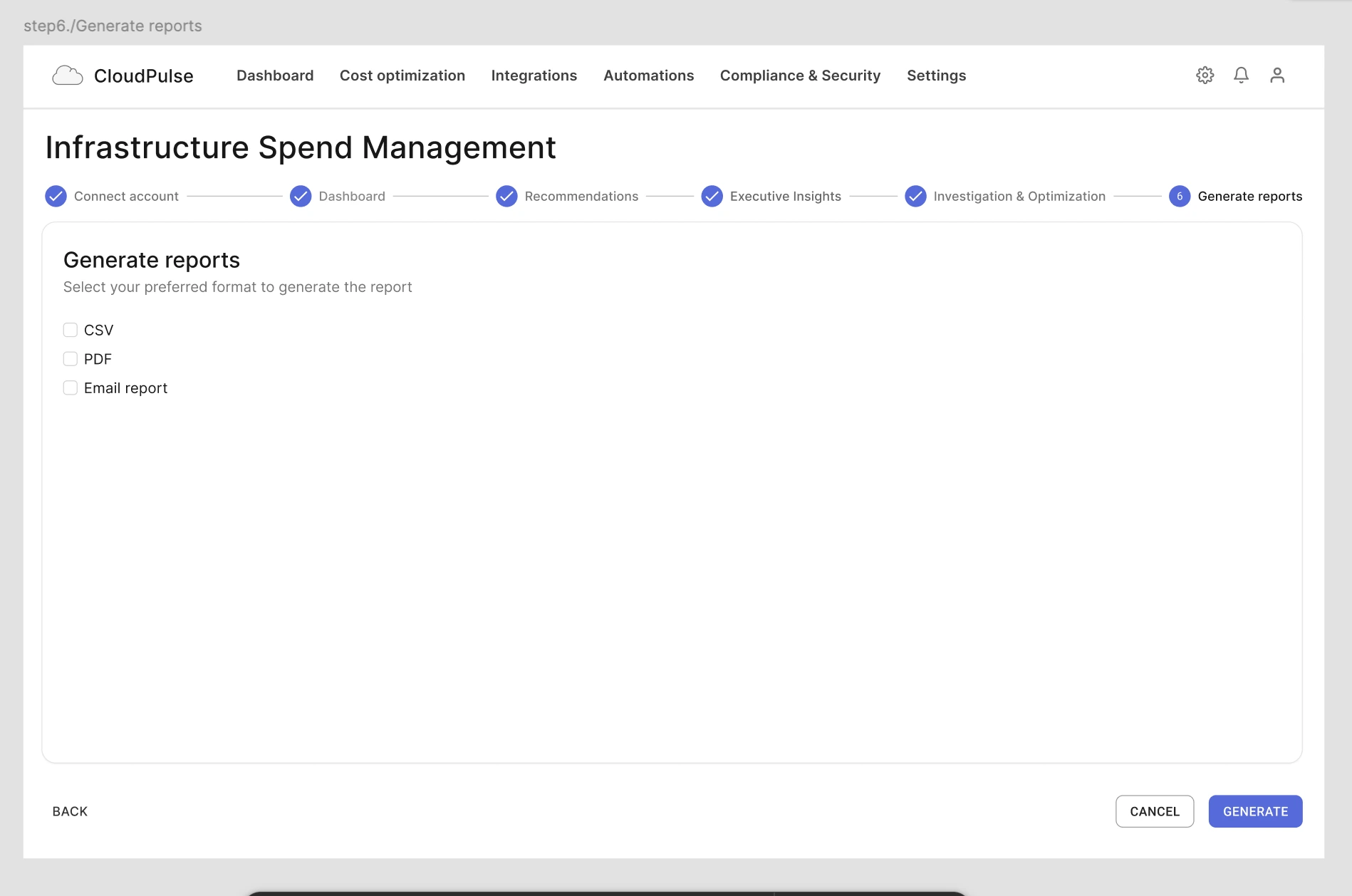The image size is (1352, 896).
Task: Open Compliance & Security section
Action: pyautogui.click(x=800, y=75)
